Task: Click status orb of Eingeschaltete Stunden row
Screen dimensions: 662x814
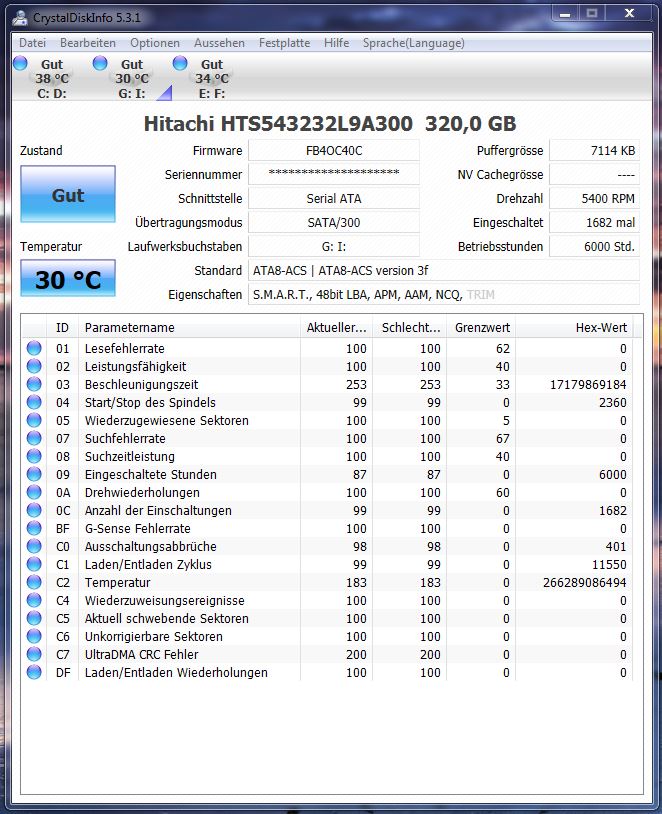Action: tap(34, 474)
